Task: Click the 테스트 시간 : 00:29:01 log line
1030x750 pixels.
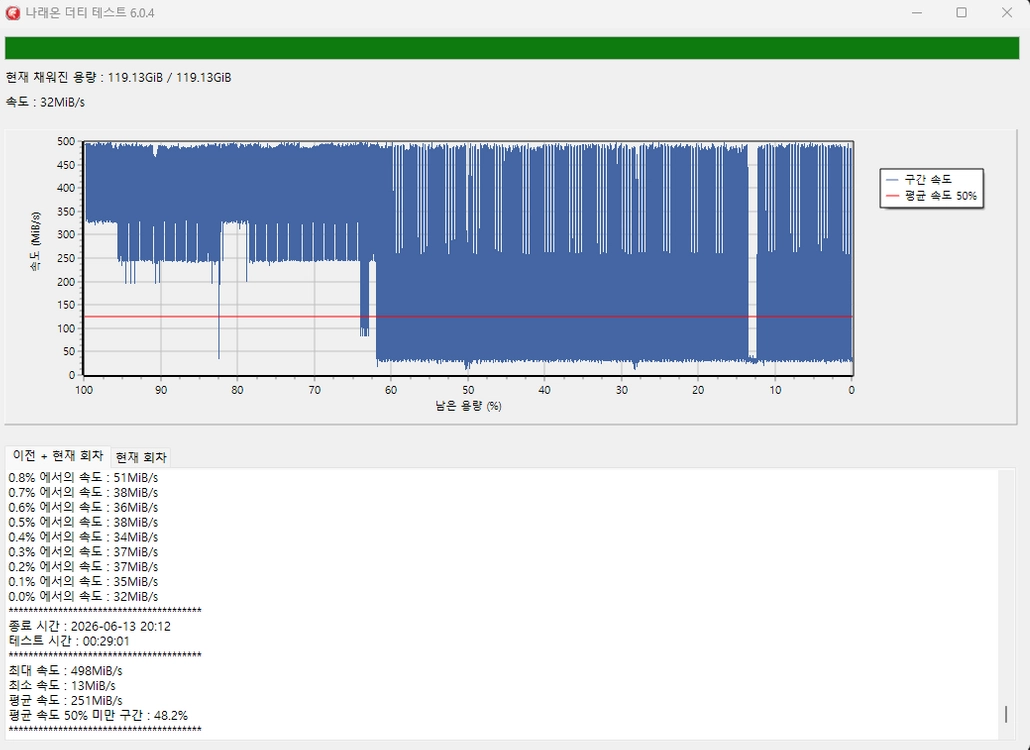Action: 69,641
